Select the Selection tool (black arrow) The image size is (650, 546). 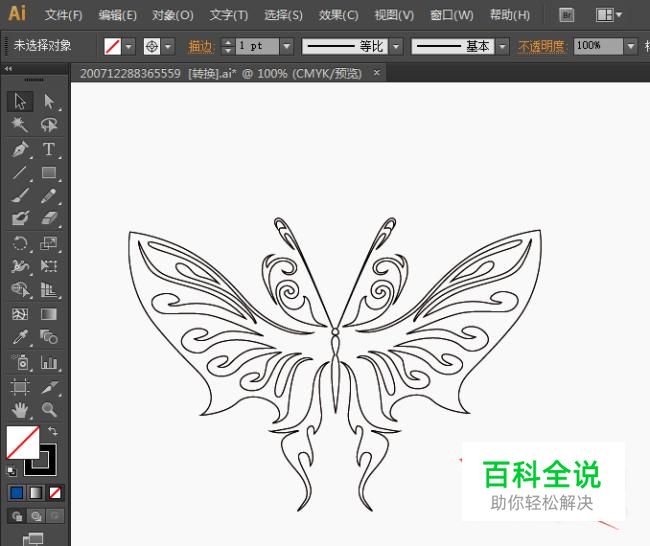(x=19, y=101)
